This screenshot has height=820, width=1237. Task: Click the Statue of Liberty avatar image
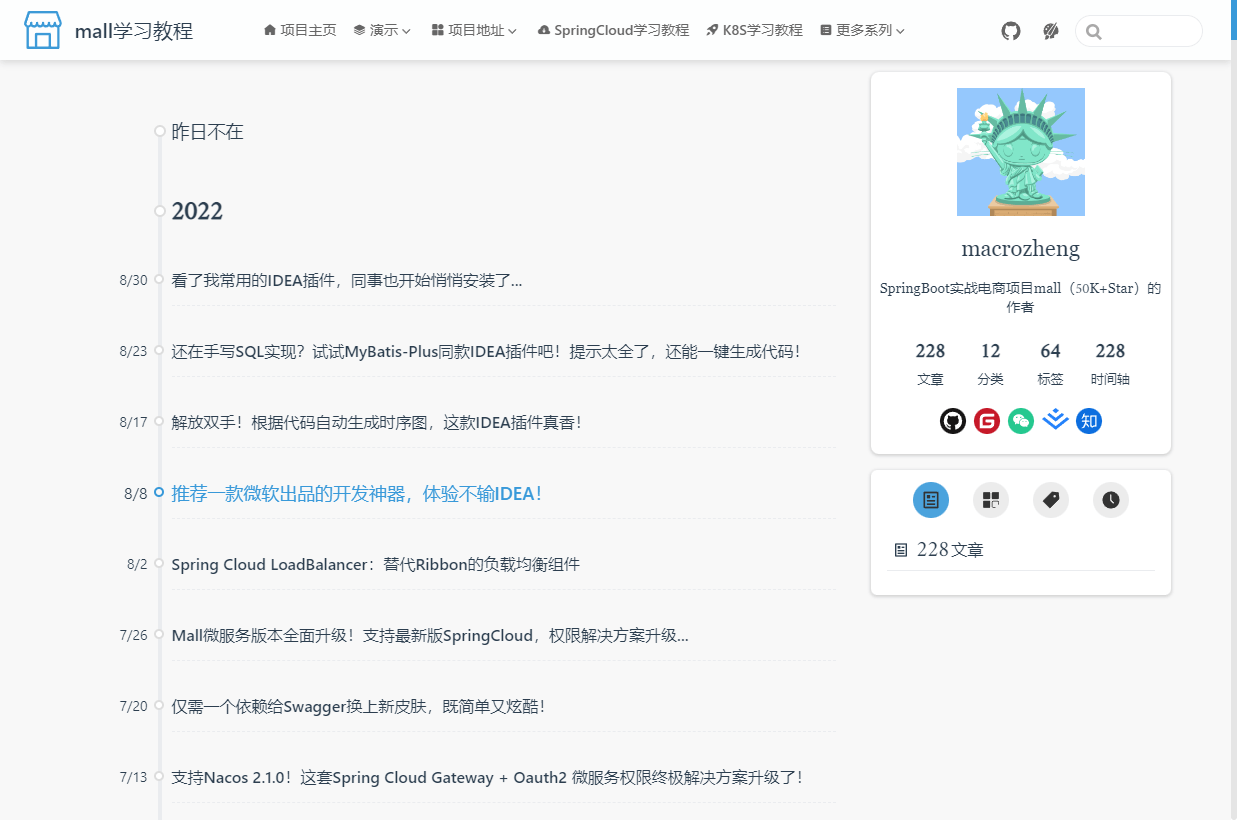[1021, 152]
